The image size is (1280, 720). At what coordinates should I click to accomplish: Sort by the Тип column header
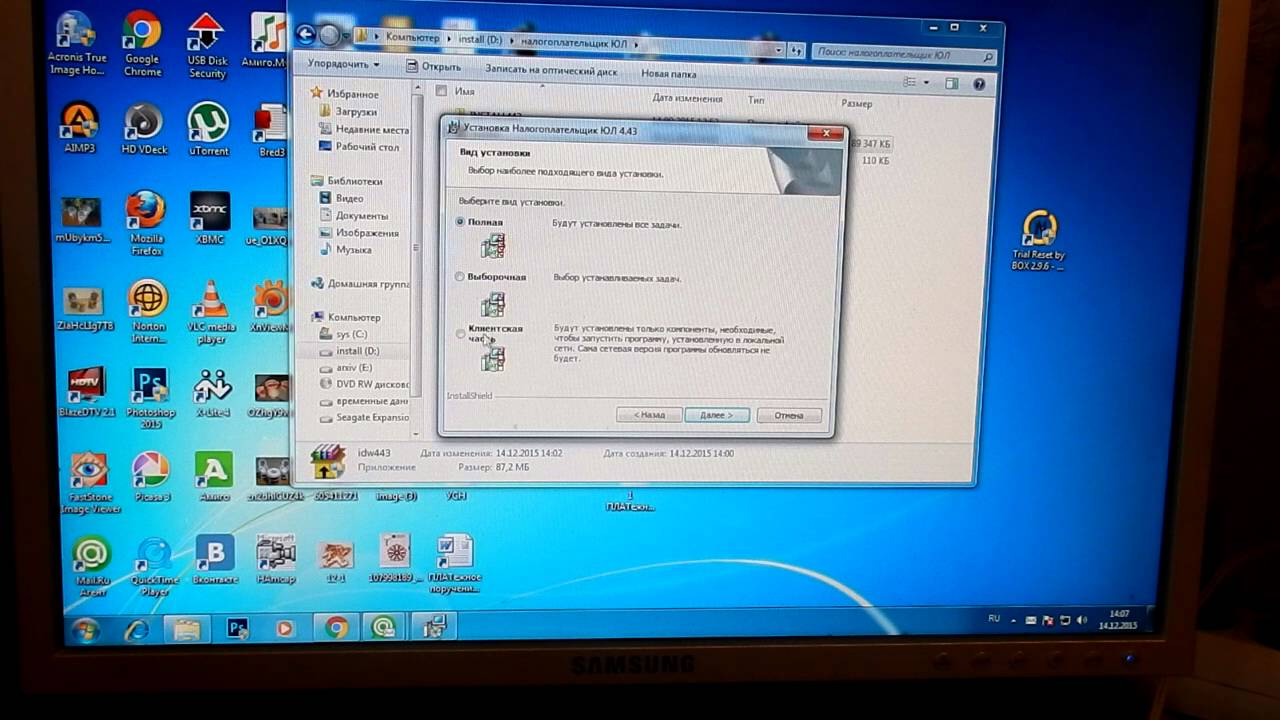[756, 100]
